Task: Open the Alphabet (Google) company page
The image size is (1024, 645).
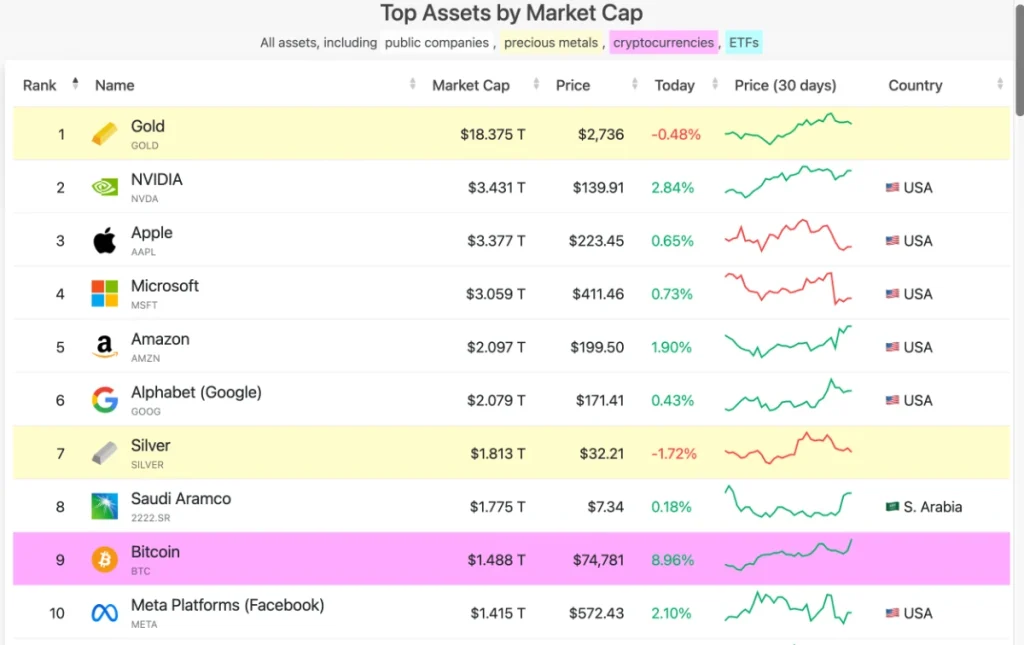Action: pos(196,392)
